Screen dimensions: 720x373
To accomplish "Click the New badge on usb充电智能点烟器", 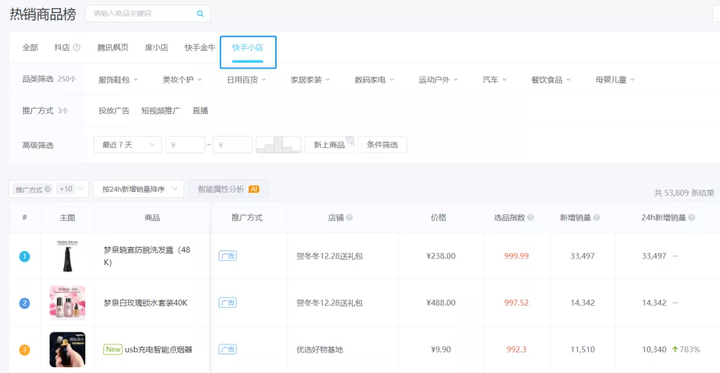I will coord(112,350).
